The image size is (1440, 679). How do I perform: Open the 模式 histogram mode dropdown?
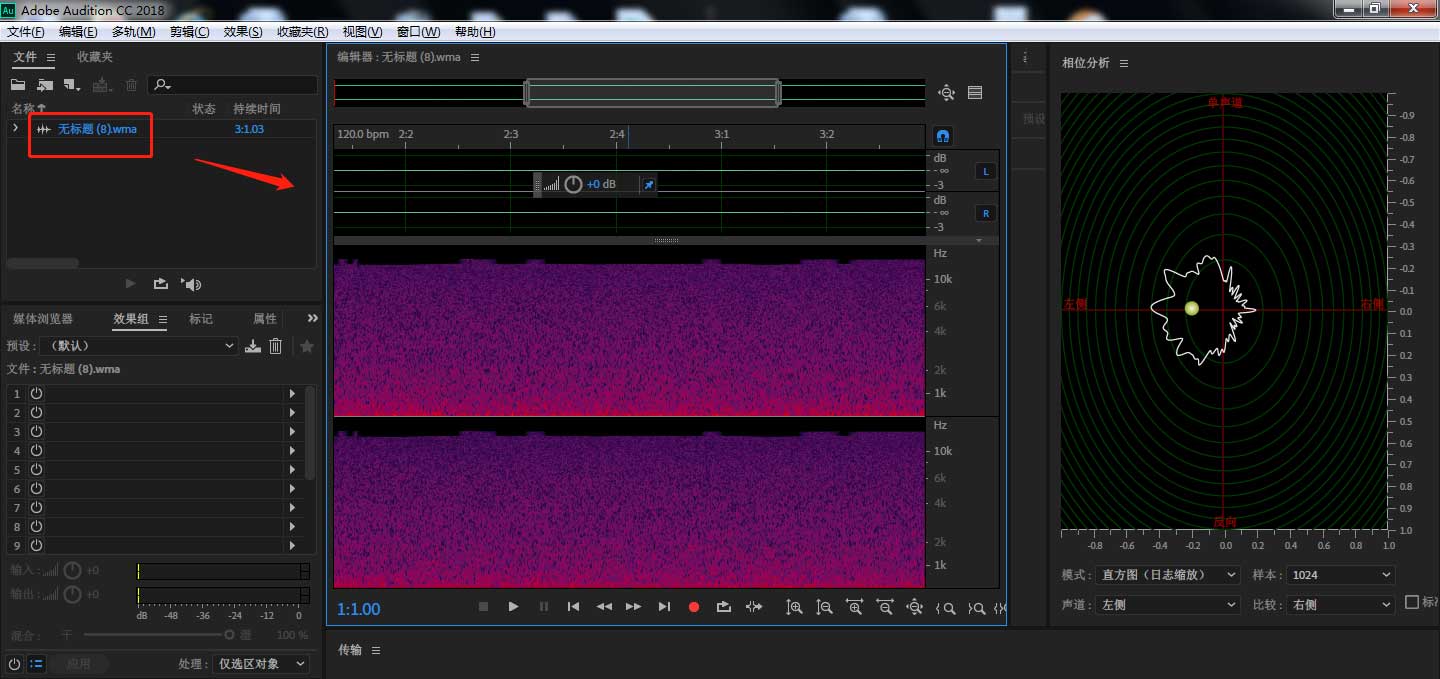tap(1167, 575)
